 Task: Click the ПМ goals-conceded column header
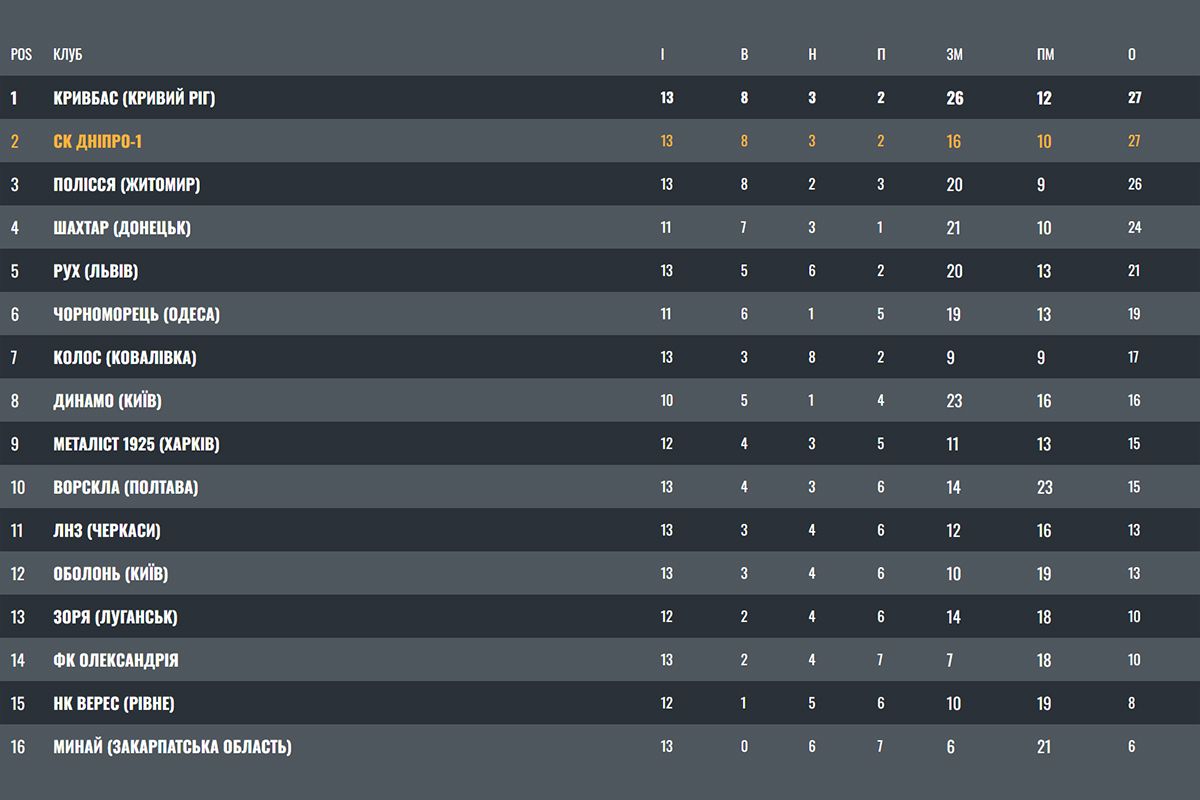[1045, 54]
